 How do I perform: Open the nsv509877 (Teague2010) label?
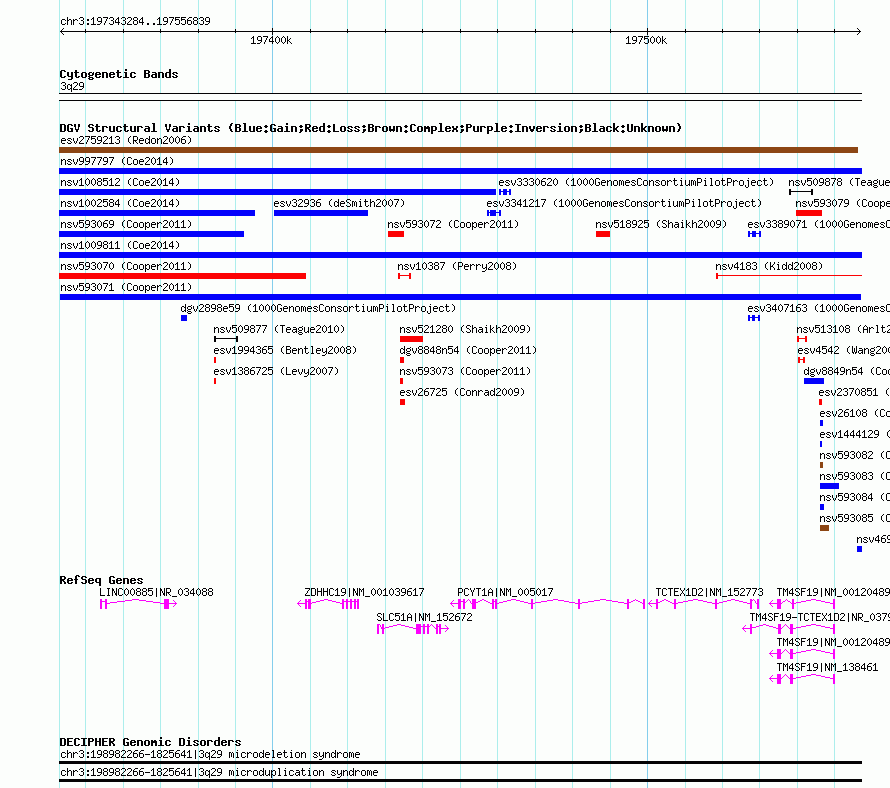[279, 329]
